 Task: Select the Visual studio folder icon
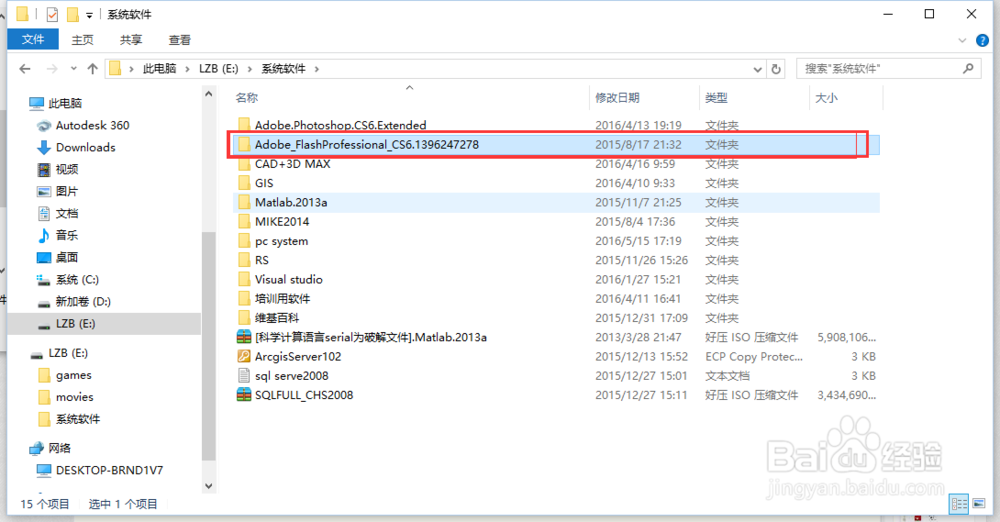pos(244,280)
